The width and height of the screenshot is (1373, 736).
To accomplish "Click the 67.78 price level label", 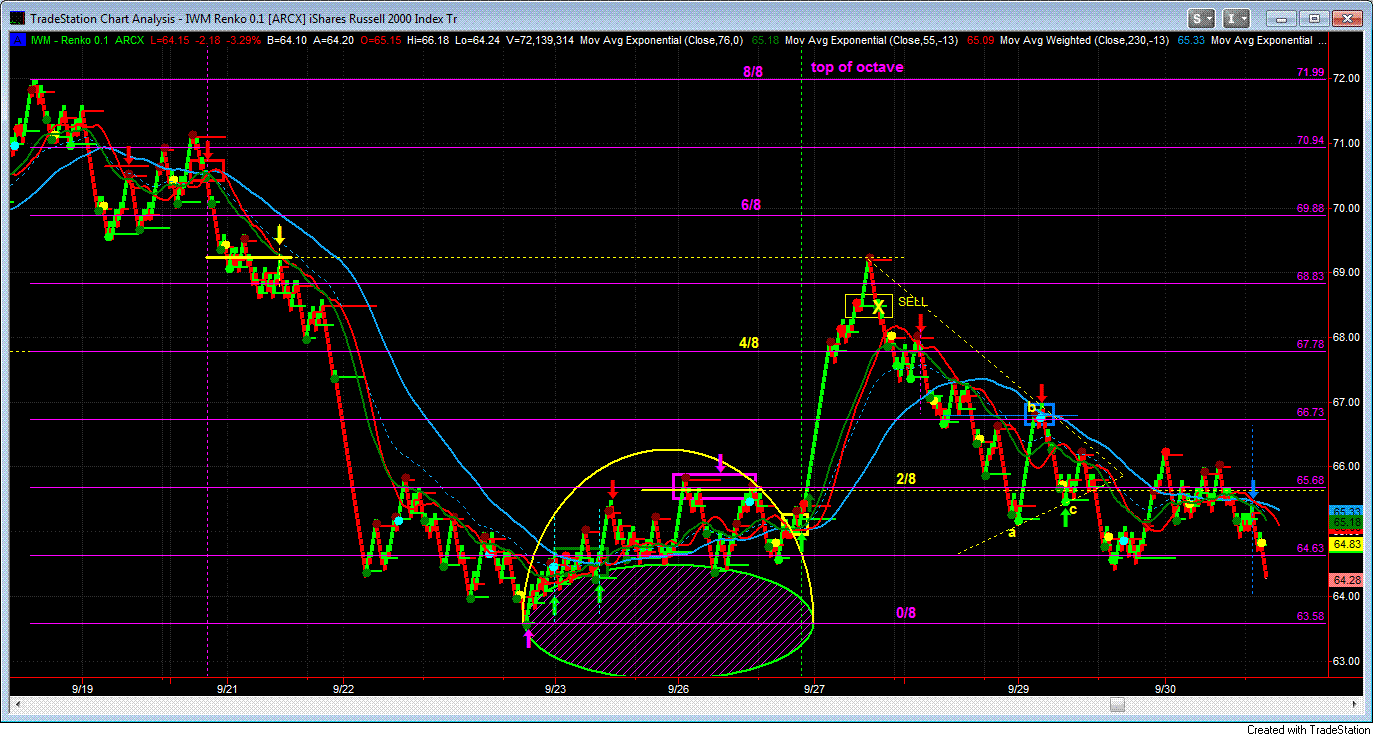I will 1310,344.
